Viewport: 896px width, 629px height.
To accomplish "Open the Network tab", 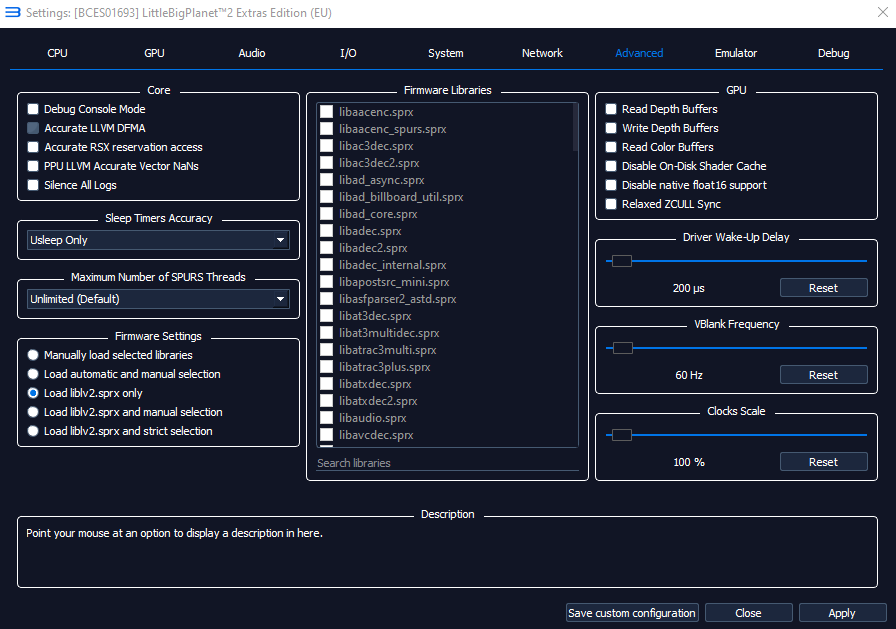I will [542, 53].
